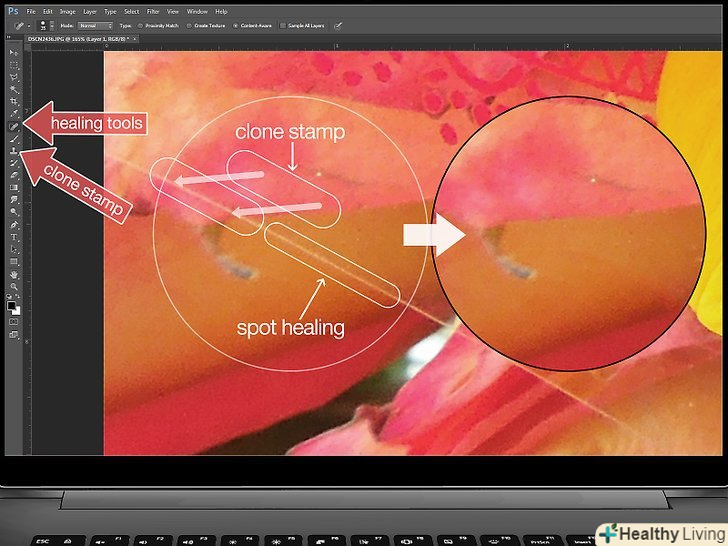Select the Rectangle shape tool
Screen dimensions: 728x546
[x=13, y=262]
